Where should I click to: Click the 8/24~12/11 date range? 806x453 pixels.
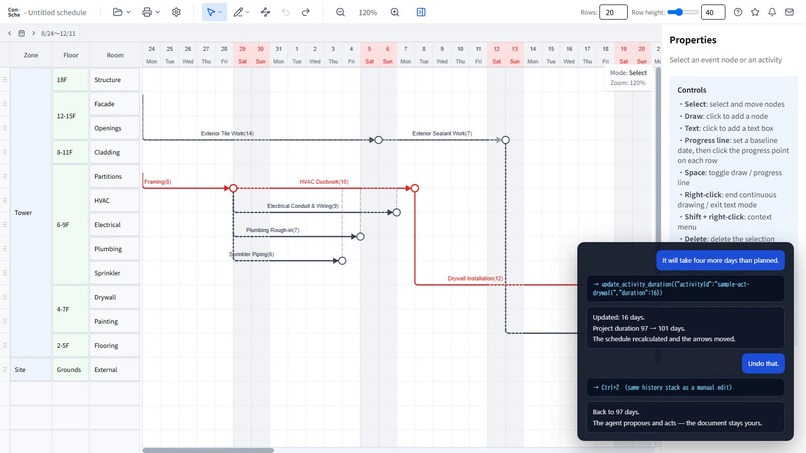58,33
